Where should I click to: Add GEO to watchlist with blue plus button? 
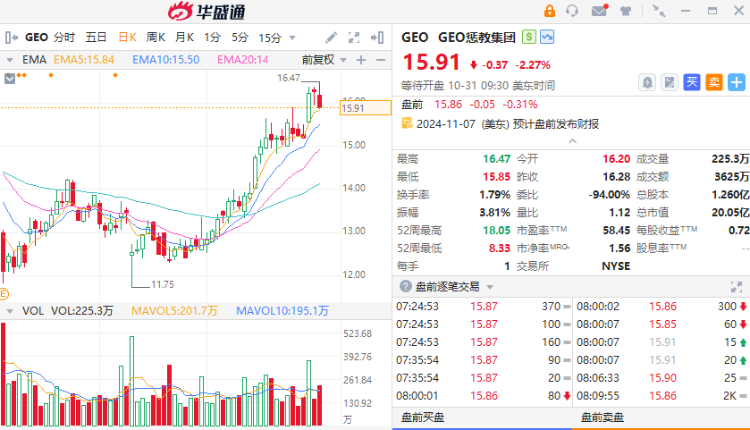click(x=737, y=83)
